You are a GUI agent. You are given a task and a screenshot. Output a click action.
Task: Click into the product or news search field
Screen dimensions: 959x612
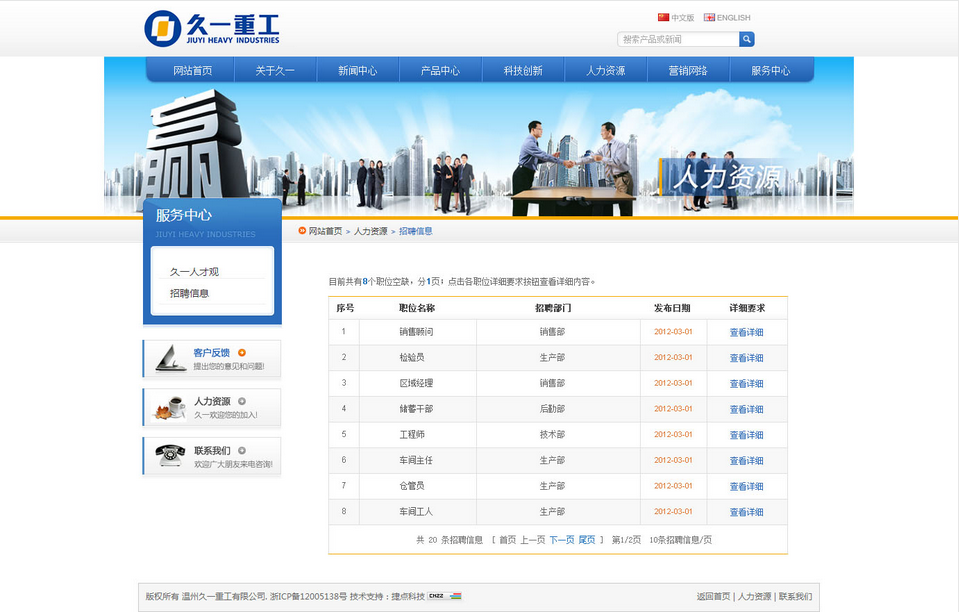(678, 39)
